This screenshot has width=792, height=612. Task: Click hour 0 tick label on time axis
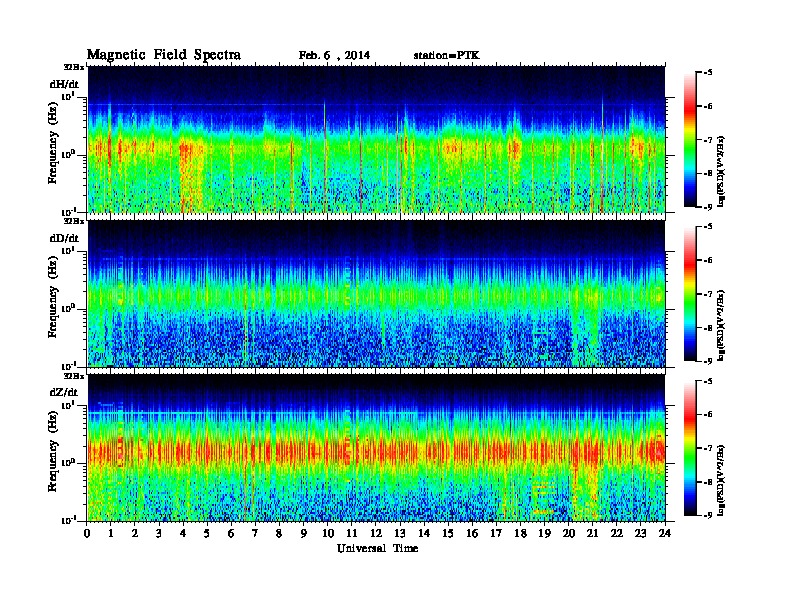(x=87, y=533)
